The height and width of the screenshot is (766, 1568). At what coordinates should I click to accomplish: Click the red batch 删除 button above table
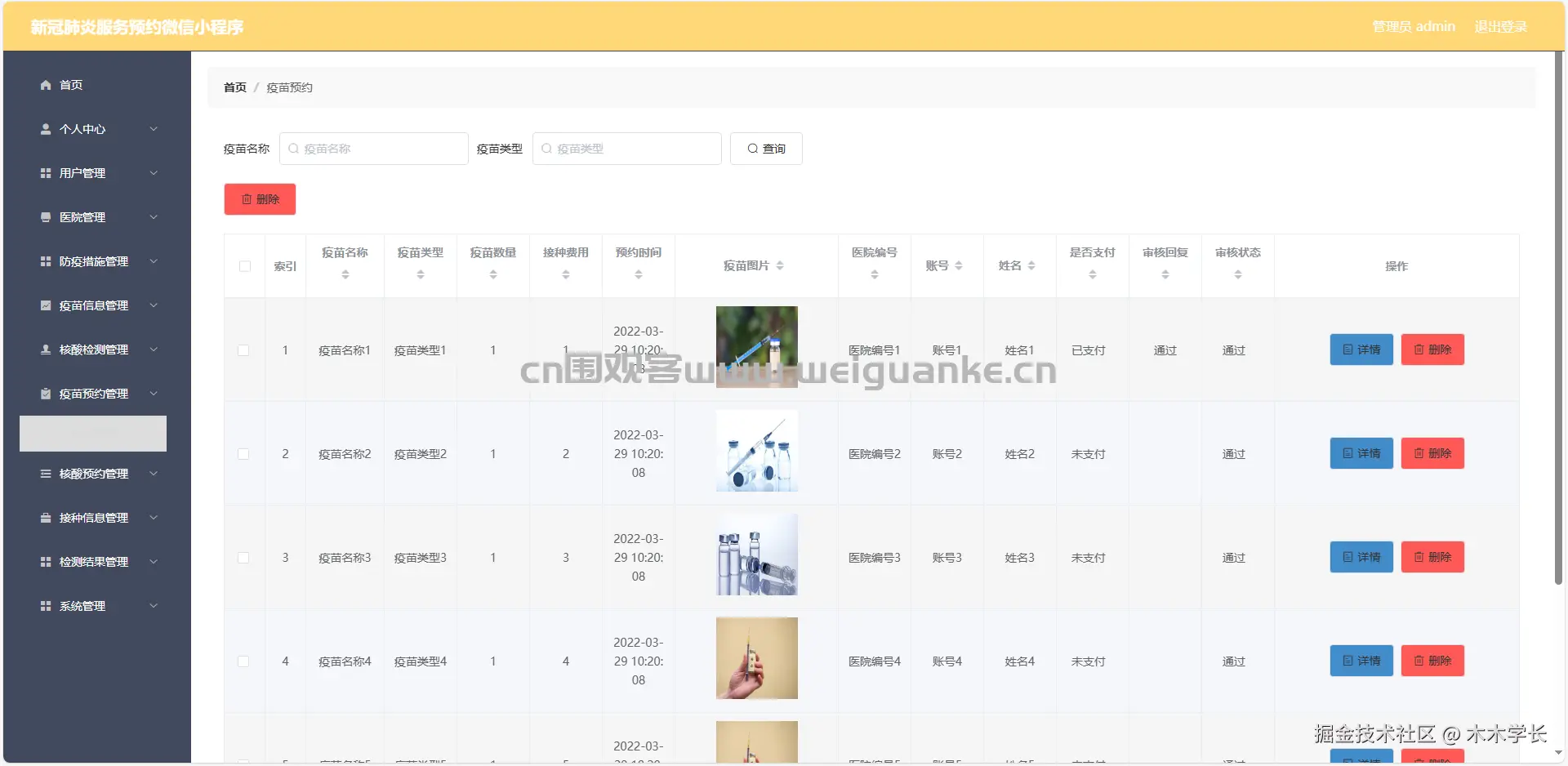click(x=260, y=199)
